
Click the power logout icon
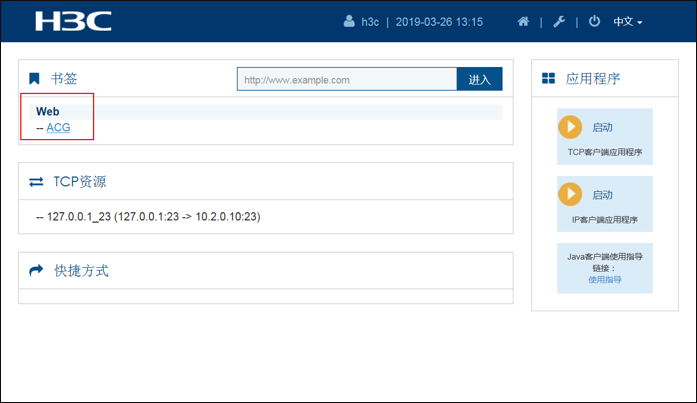[x=594, y=21]
